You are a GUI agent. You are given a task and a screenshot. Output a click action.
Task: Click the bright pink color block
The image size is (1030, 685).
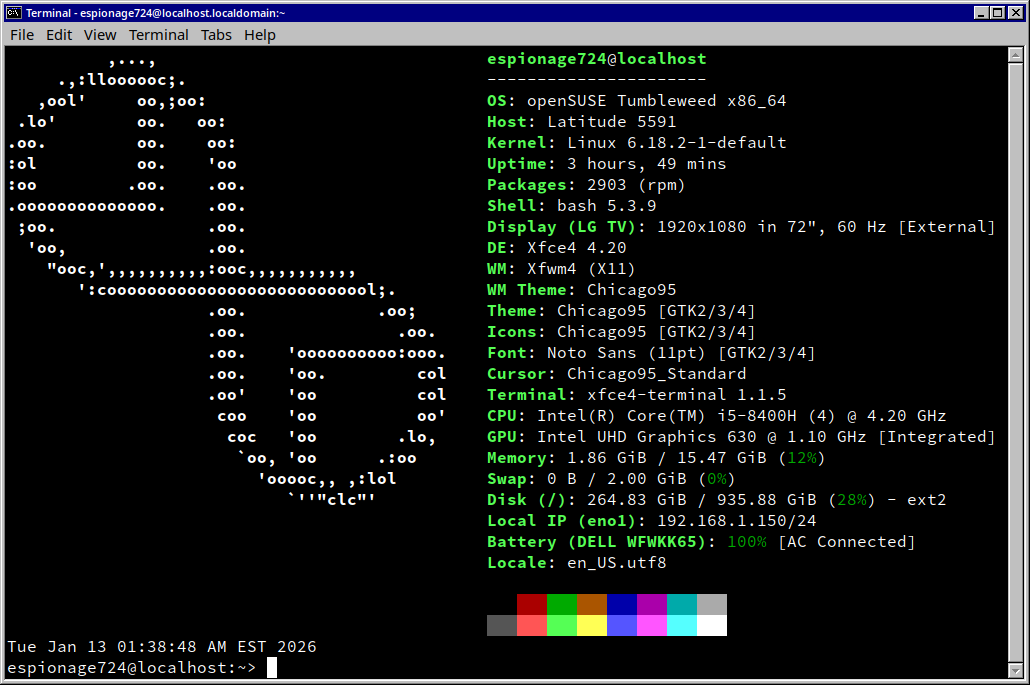click(x=652, y=626)
